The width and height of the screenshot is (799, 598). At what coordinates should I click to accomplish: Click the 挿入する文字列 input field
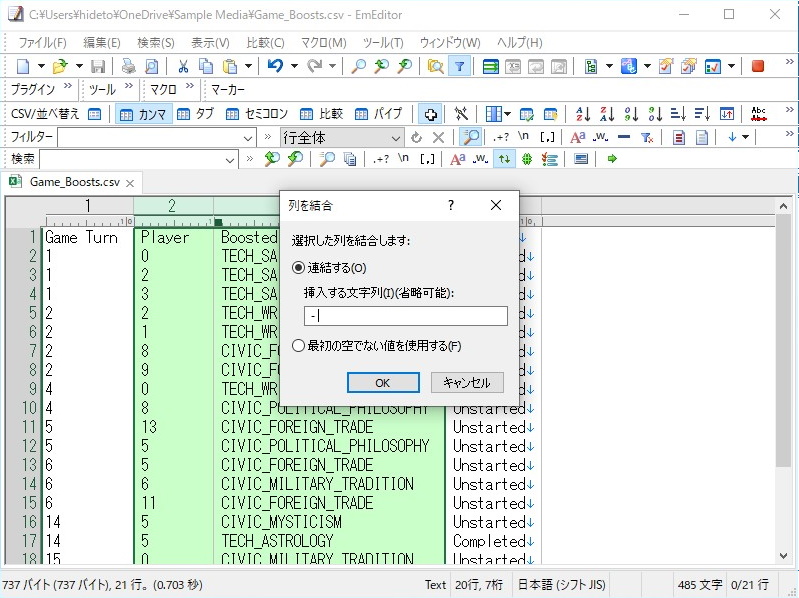point(406,316)
